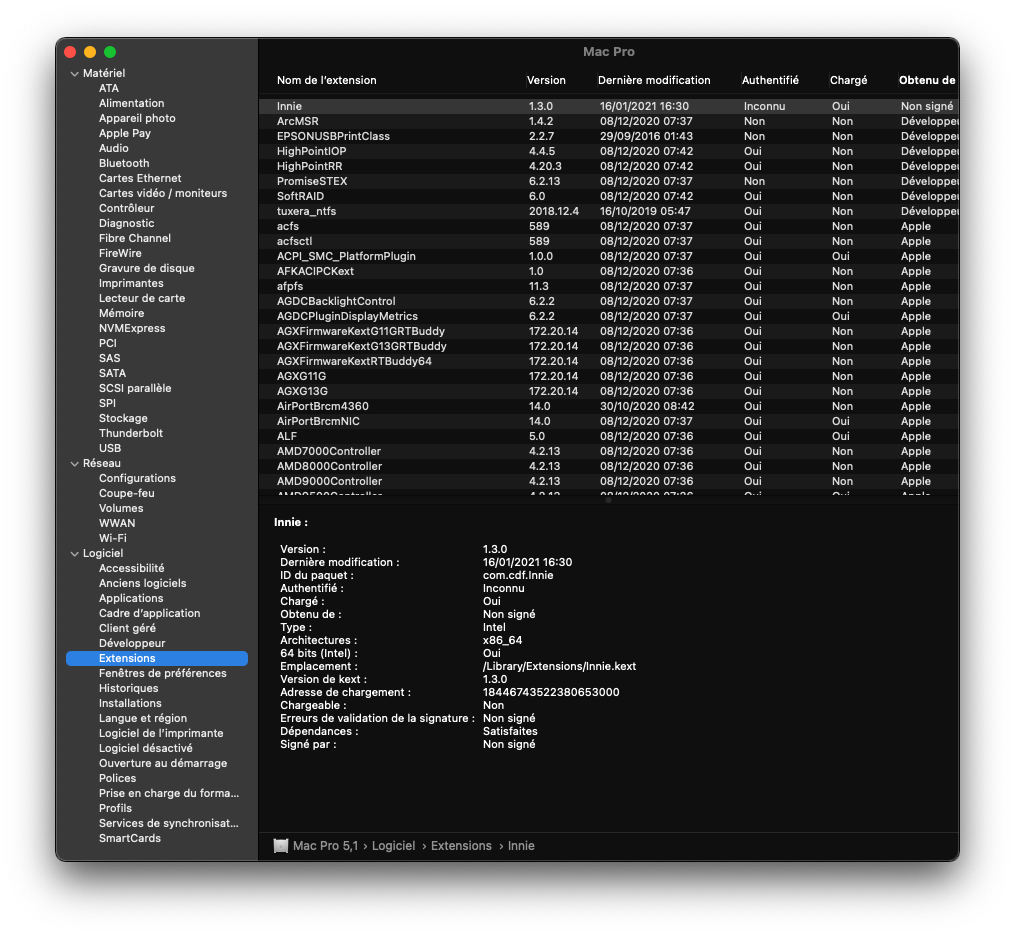Screen dimensions: 1015x935
Task: Click the yellow minimize window button
Action: (90, 52)
